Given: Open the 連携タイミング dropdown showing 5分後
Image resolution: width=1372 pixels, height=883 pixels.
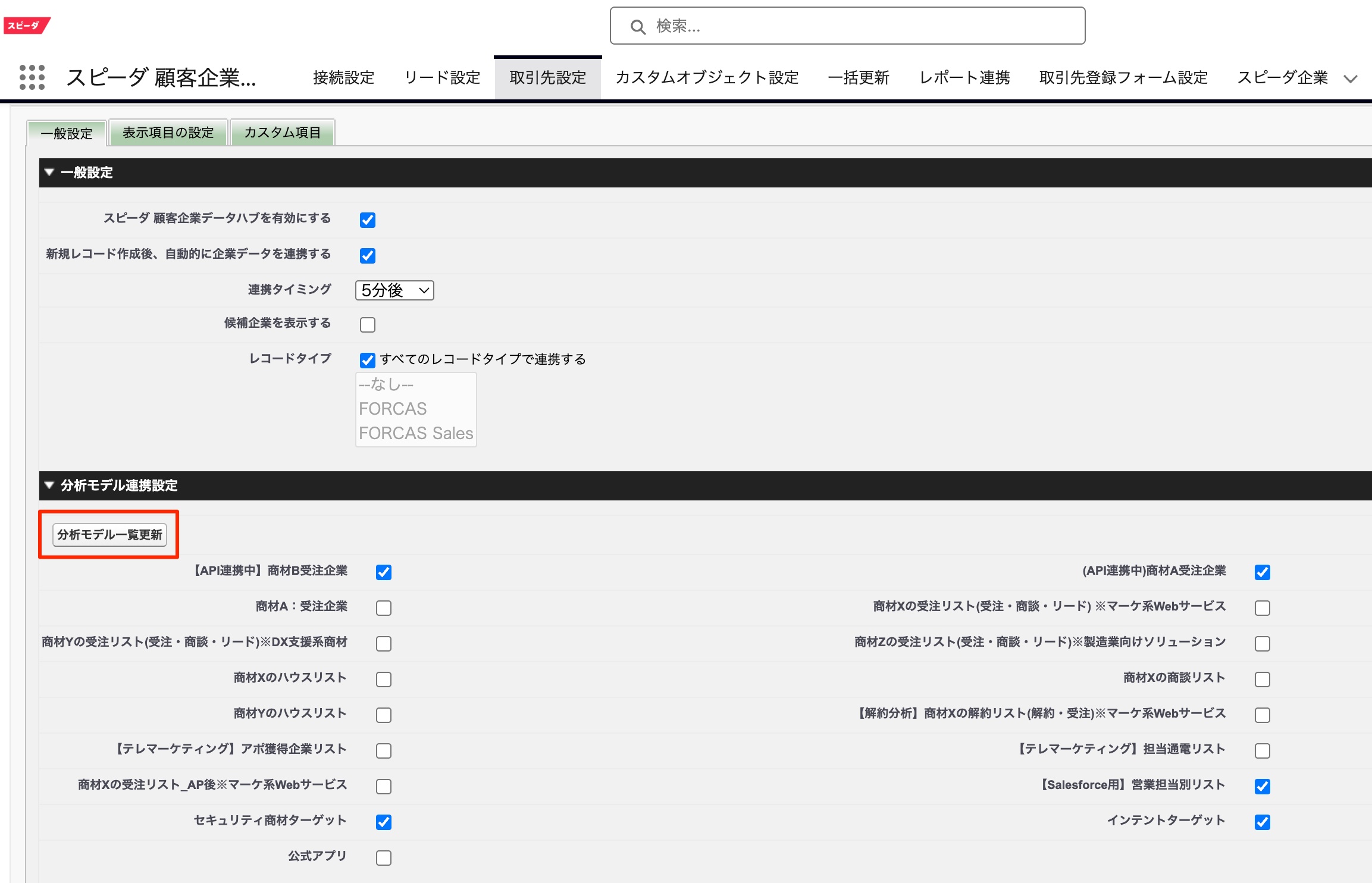Looking at the screenshot, I should click(x=394, y=290).
